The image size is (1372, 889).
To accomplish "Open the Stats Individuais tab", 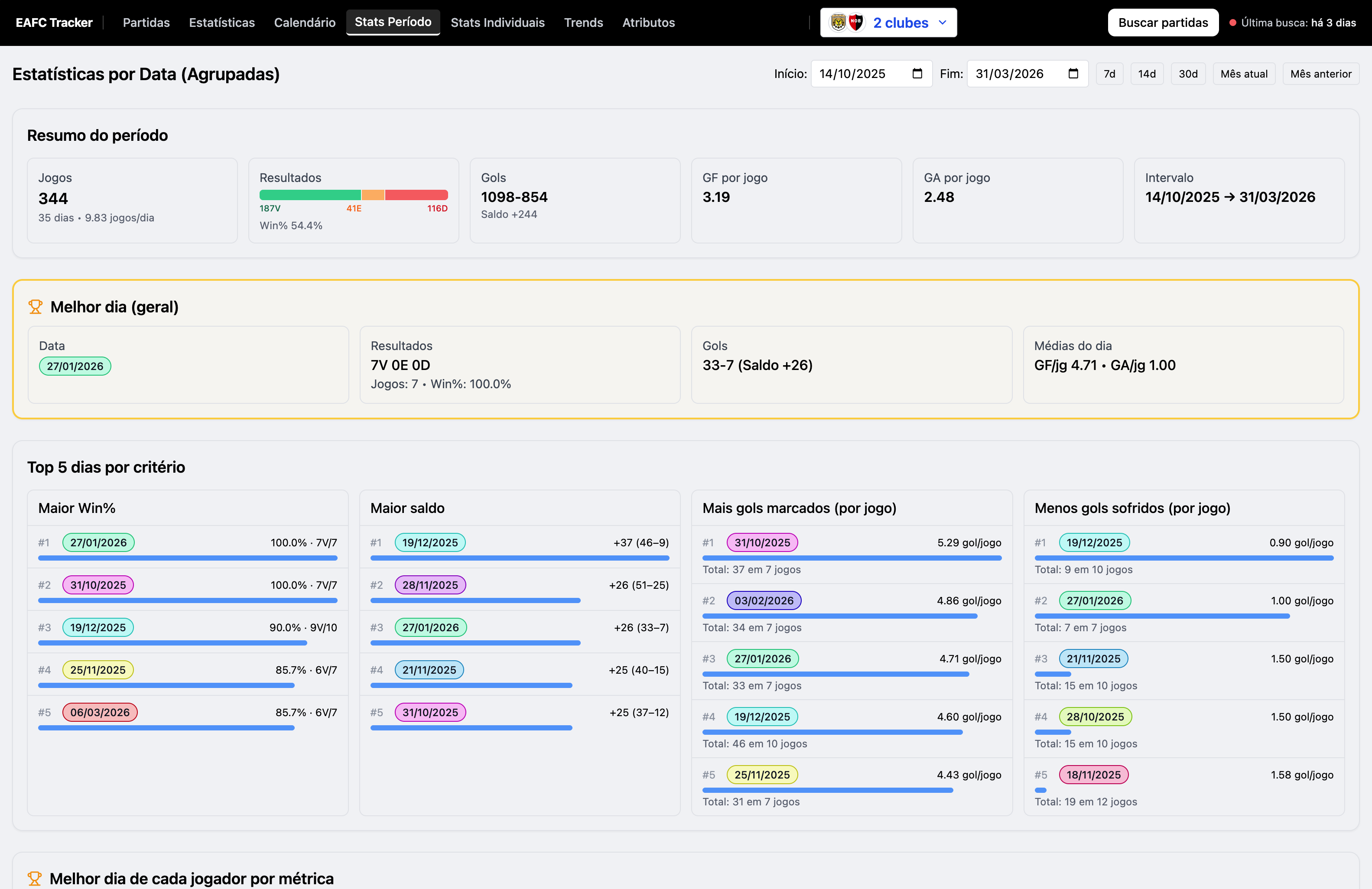I will [497, 23].
